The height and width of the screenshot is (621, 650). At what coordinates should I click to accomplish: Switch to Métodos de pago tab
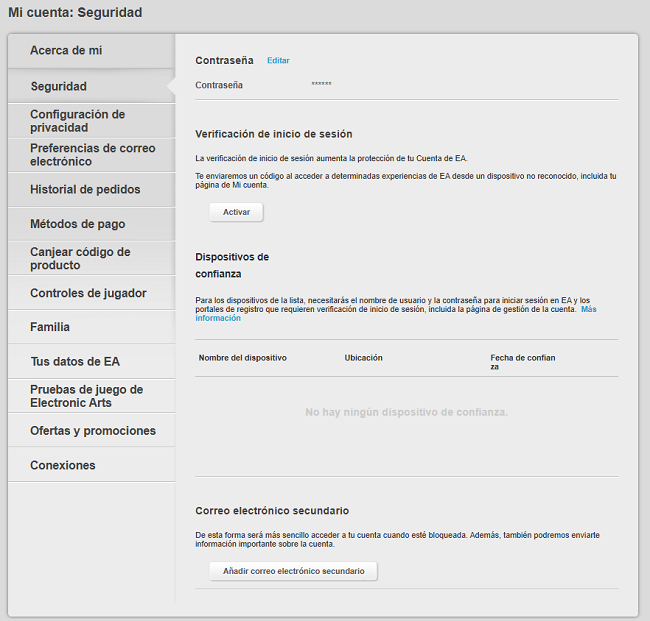[77, 224]
